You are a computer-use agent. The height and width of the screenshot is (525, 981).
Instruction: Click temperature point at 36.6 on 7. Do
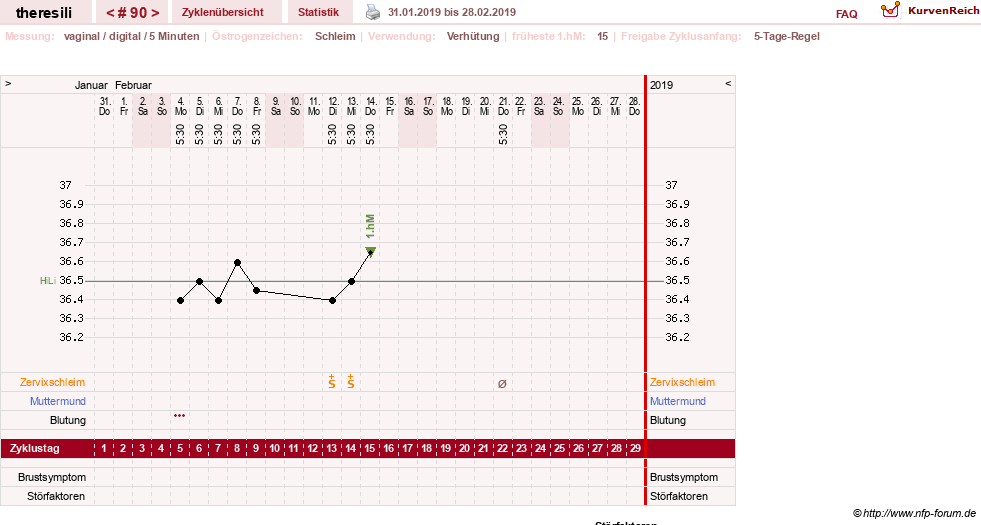click(x=238, y=263)
